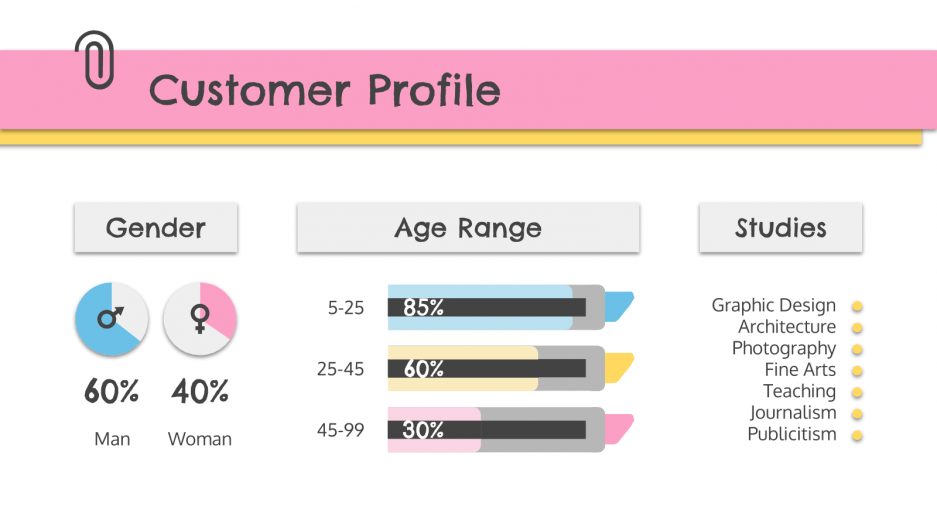
Task: Select the Photography list item
Action: [x=784, y=348]
